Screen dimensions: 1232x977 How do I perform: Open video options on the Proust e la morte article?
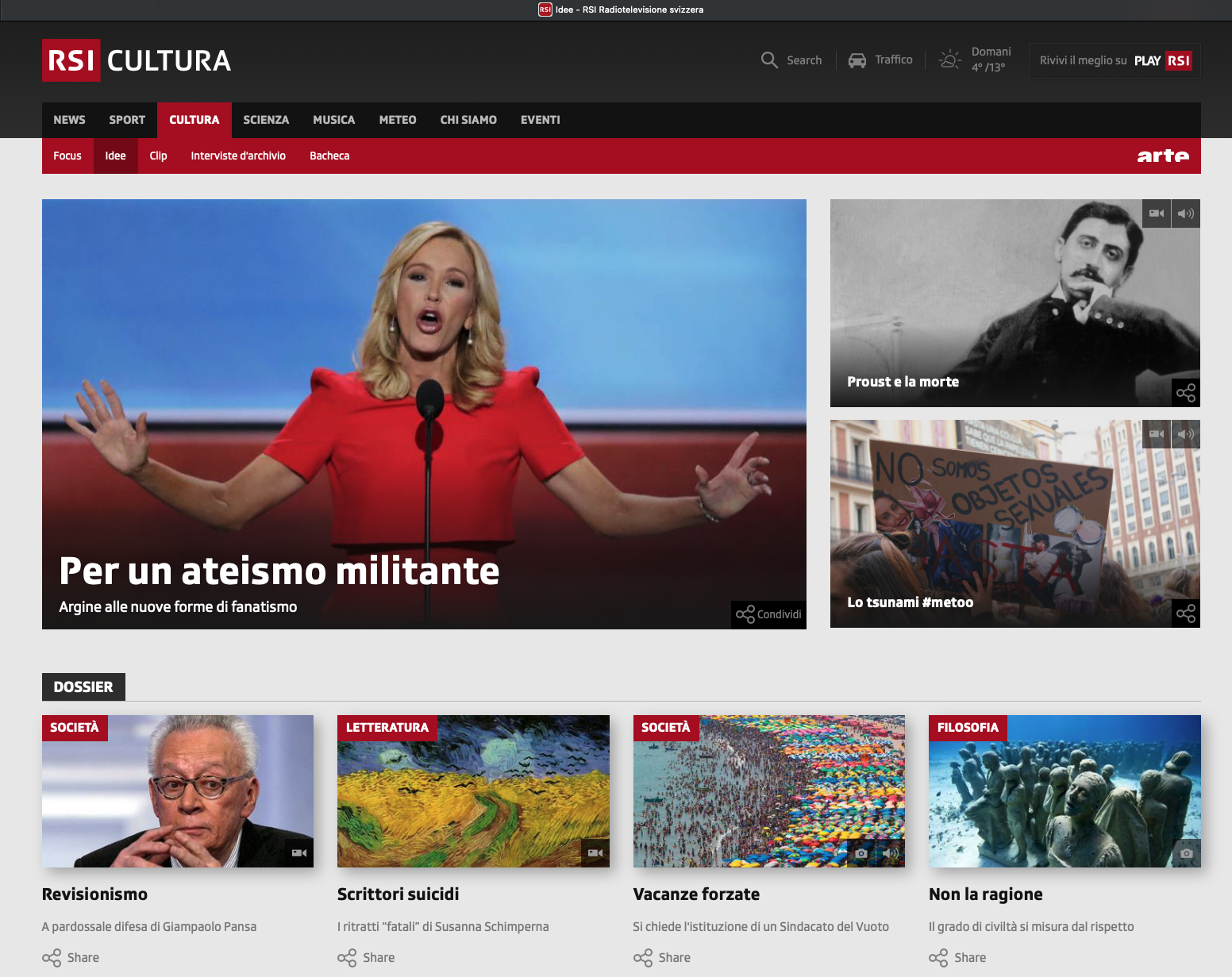[1157, 213]
